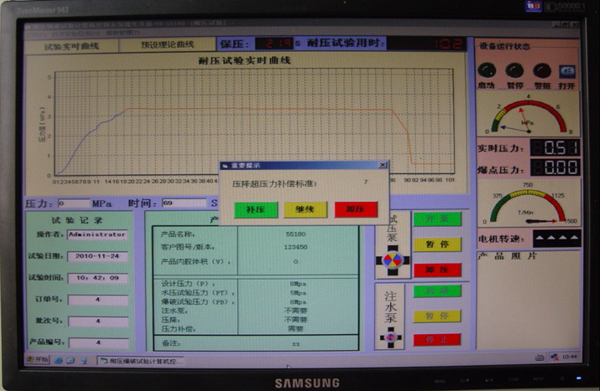This screenshot has height=391, width=600.
Task: Click the 打开 icon in device status panel
Action: pyautogui.click(x=567, y=72)
